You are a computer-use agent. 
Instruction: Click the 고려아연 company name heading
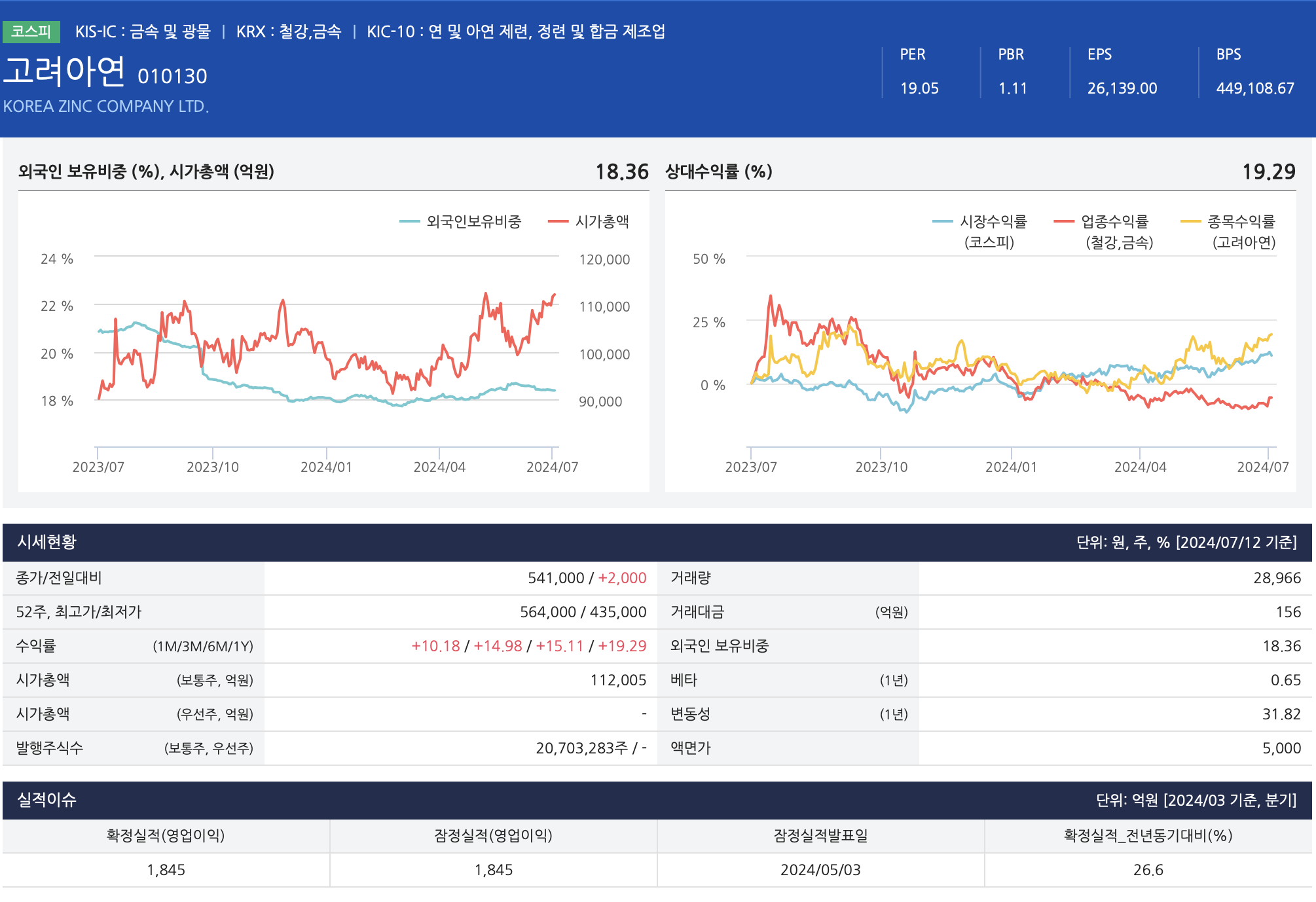pos(64,71)
